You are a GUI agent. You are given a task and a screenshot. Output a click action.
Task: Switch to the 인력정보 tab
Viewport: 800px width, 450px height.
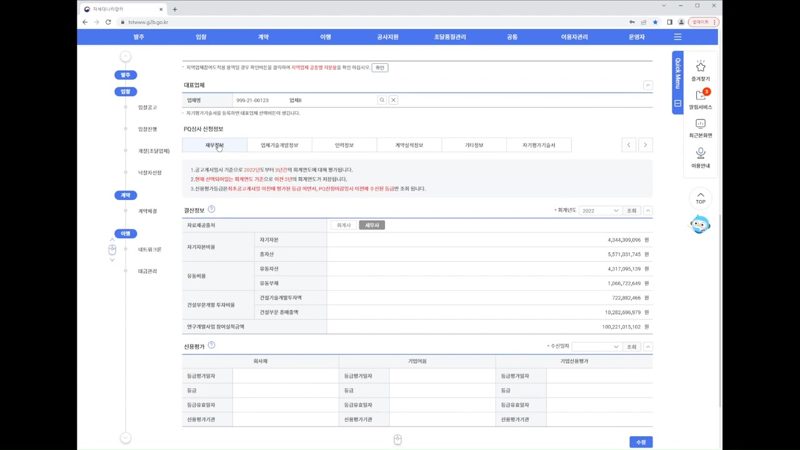(x=344, y=145)
